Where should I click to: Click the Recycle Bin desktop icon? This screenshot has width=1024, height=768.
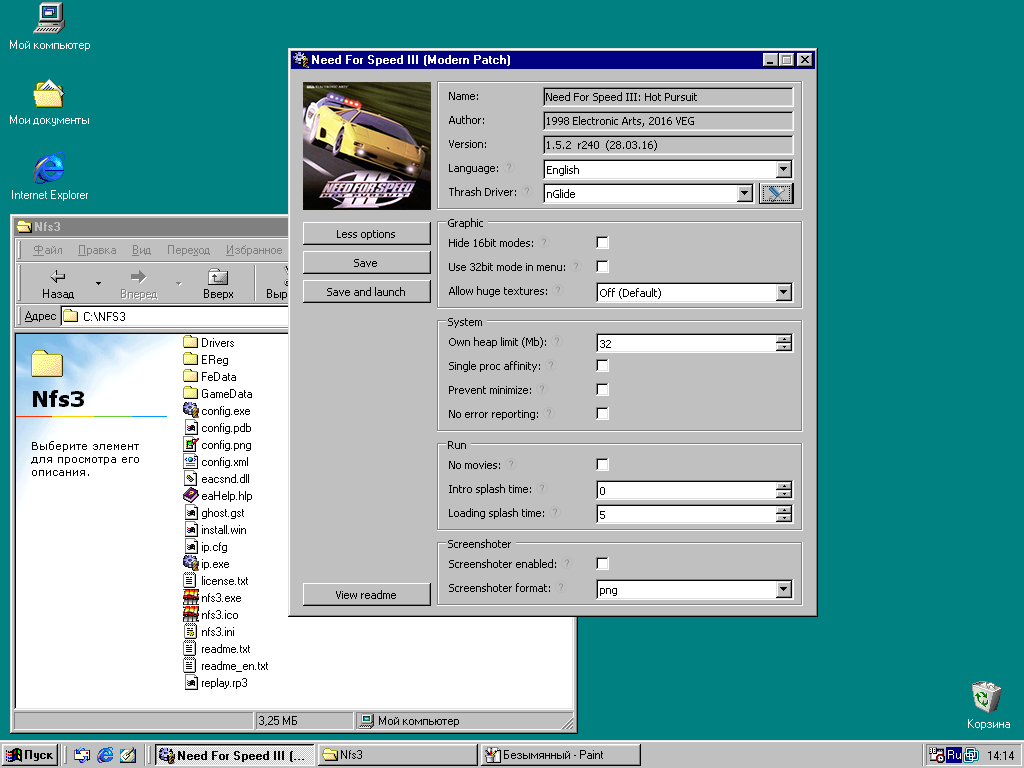click(x=987, y=697)
